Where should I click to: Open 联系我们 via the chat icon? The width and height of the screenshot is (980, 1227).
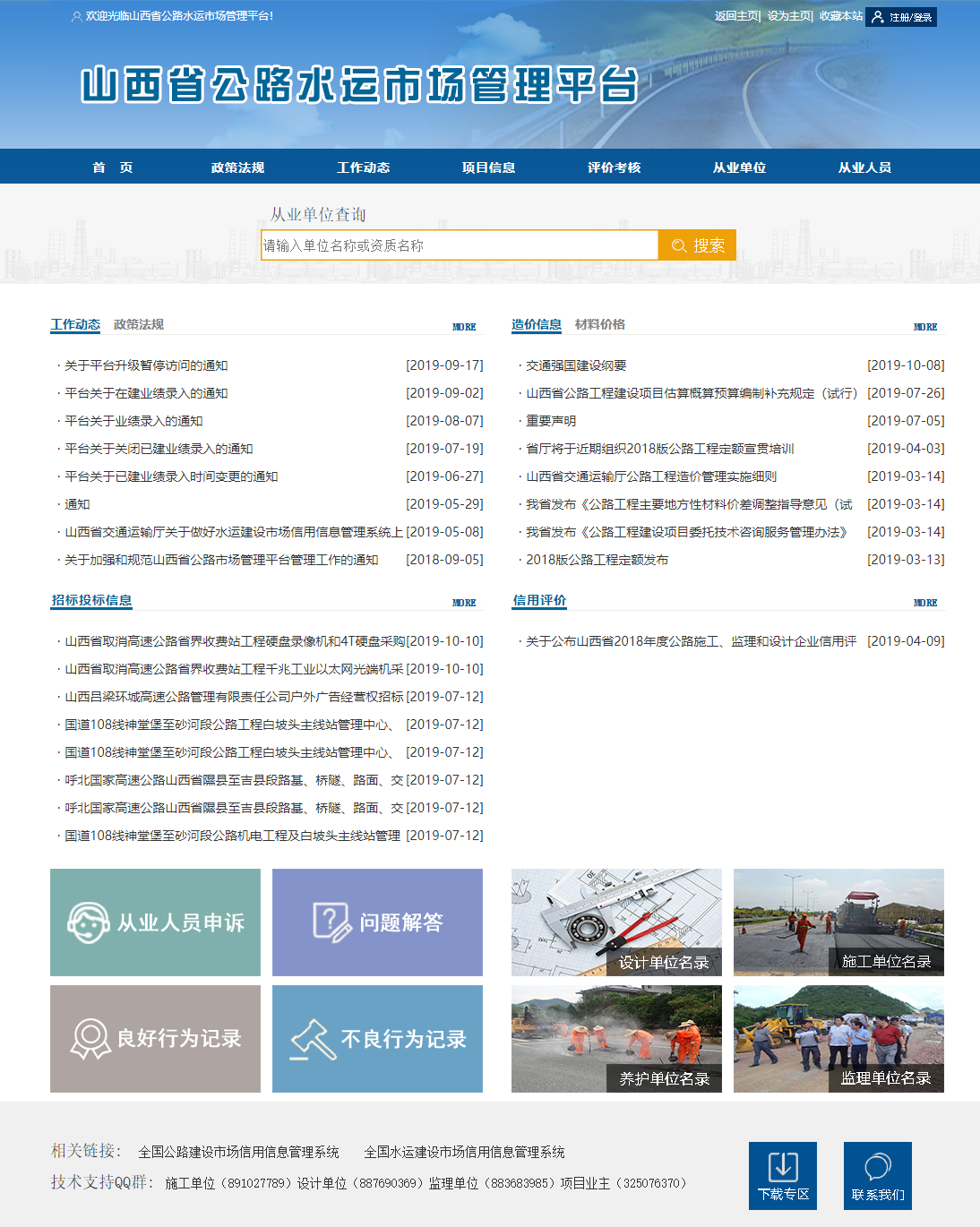click(x=877, y=1164)
